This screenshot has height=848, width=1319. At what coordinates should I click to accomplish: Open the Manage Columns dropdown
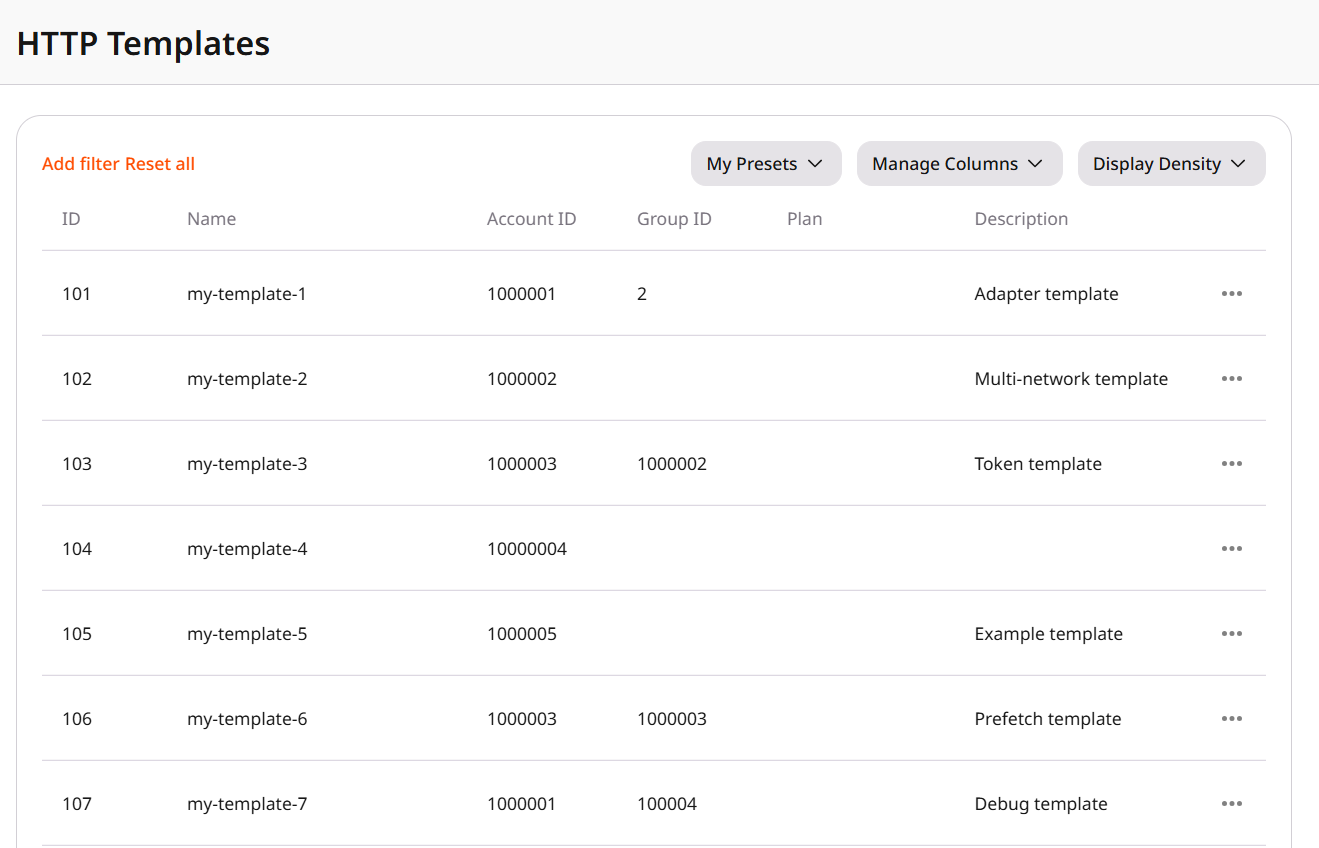[959, 164]
